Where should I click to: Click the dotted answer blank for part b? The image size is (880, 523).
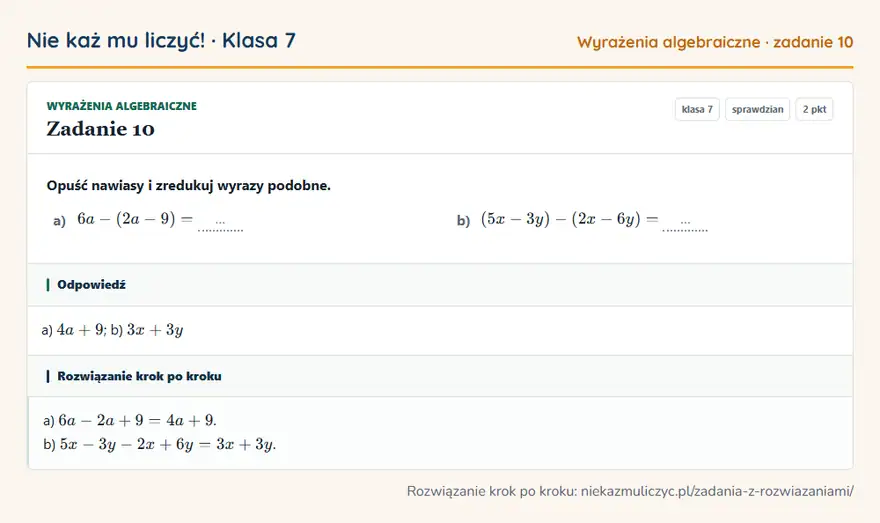(x=685, y=224)
